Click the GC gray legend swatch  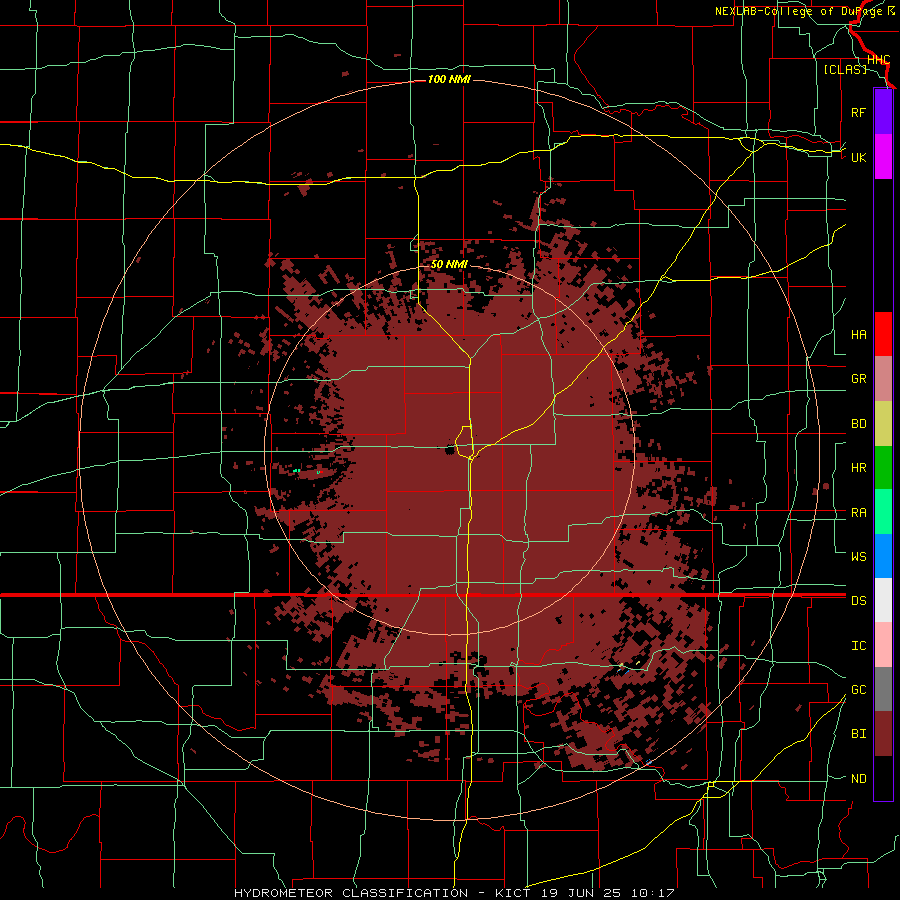pyautogui.click(x=883, y=689)
